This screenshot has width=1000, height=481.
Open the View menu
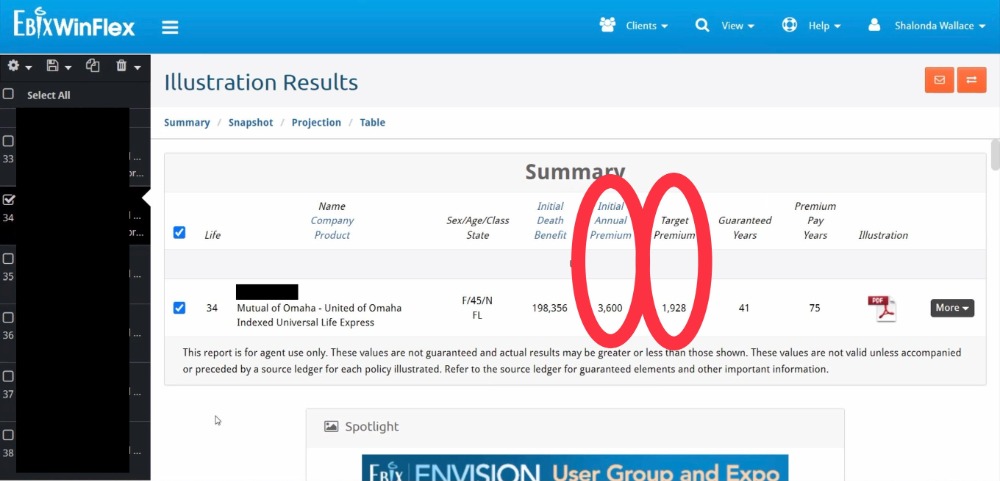pyautogui.click(x=724, y=26)
